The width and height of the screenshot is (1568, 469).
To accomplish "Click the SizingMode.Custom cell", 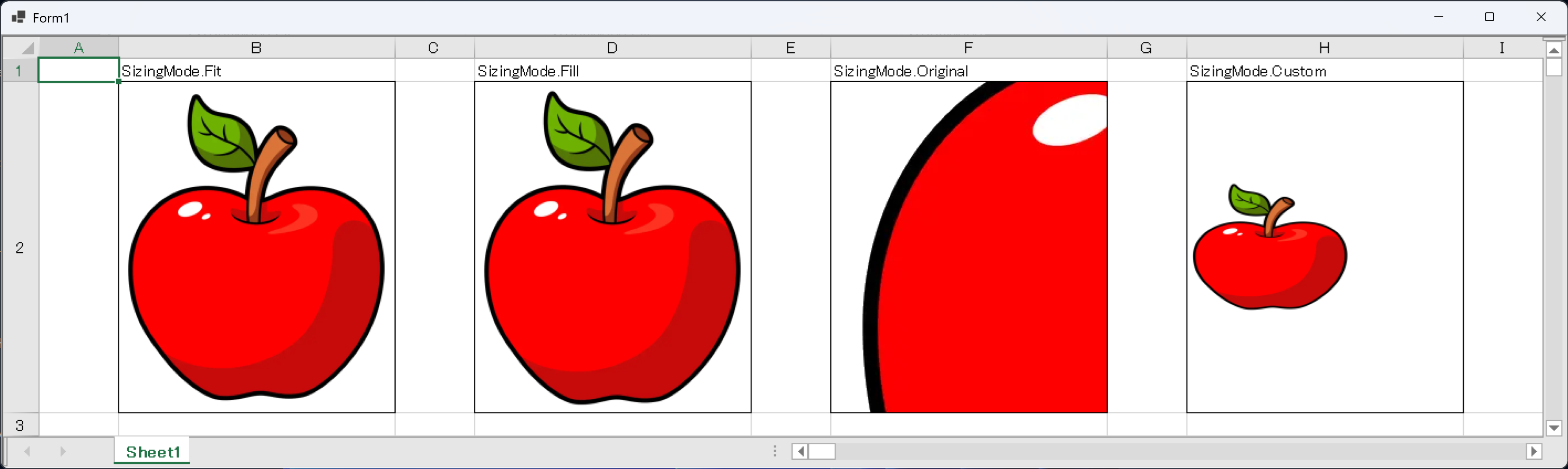I will [1324, 70].
